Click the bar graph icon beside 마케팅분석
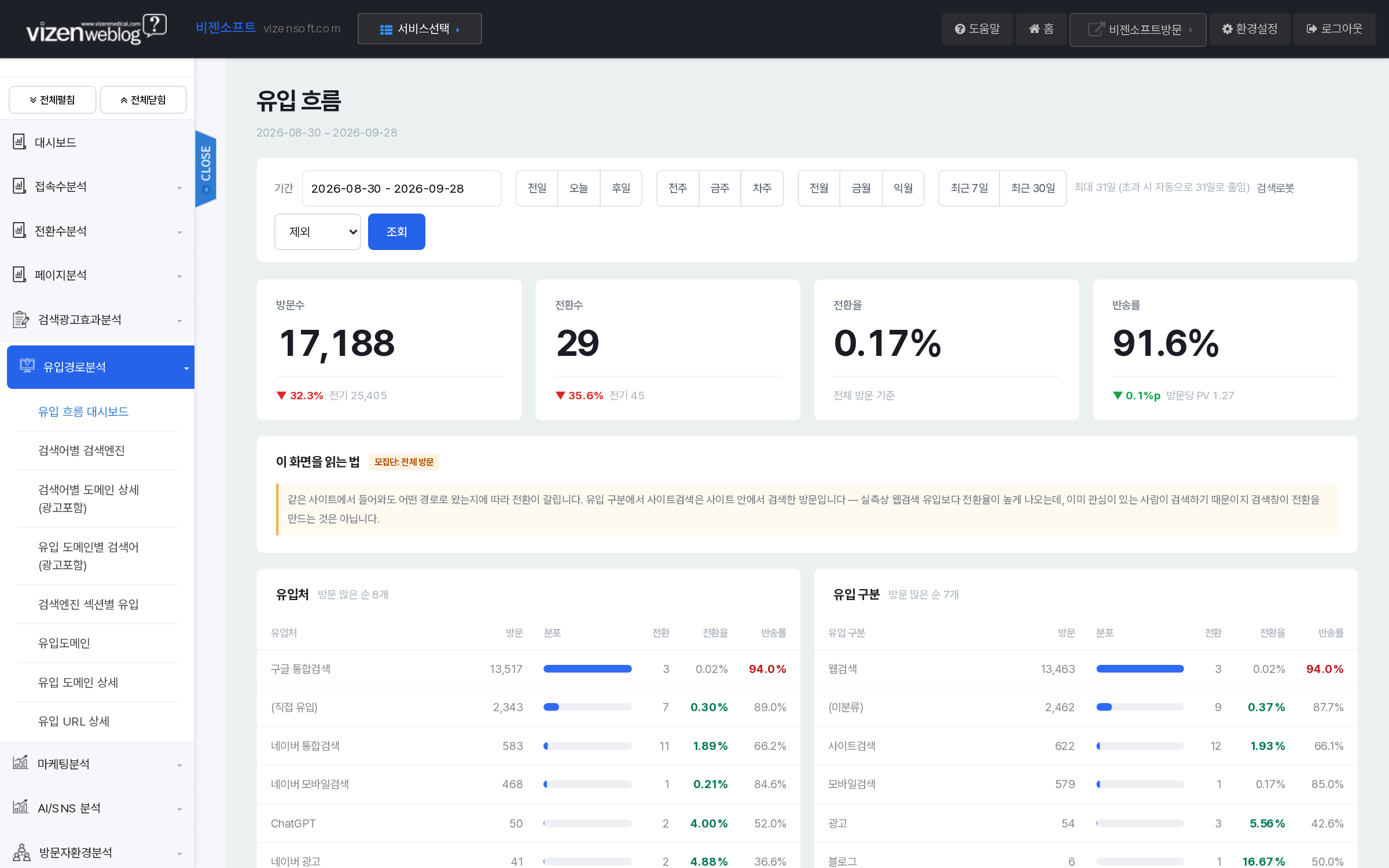This screenshot has height=868, width=1389. 21,763
